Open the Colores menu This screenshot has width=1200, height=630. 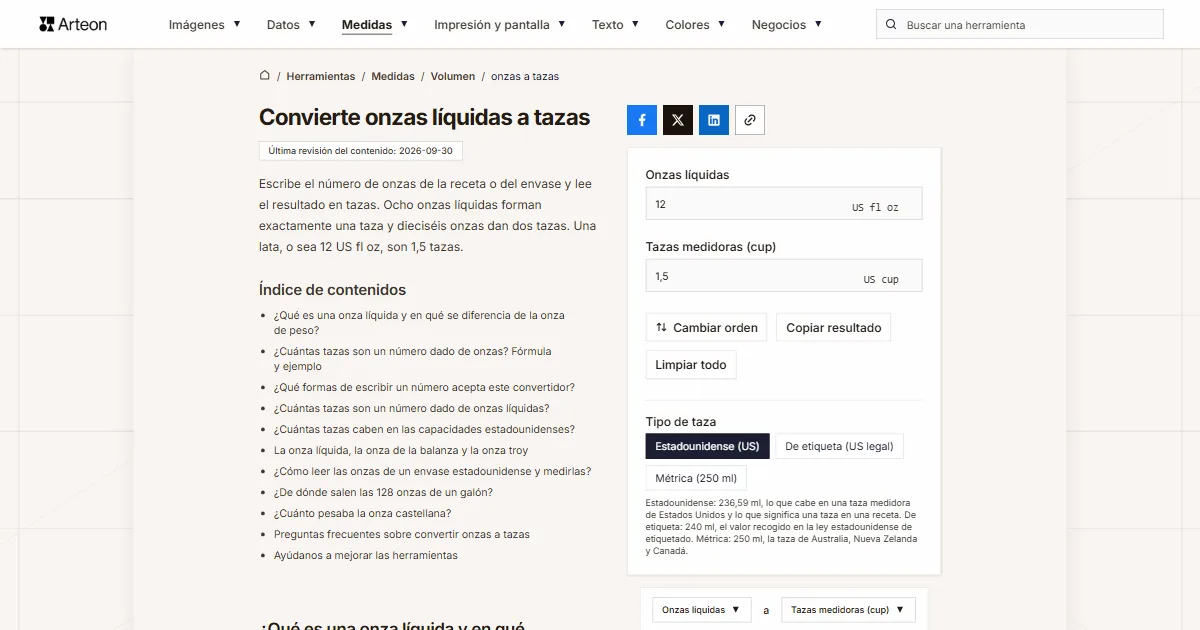pos(696,24)
